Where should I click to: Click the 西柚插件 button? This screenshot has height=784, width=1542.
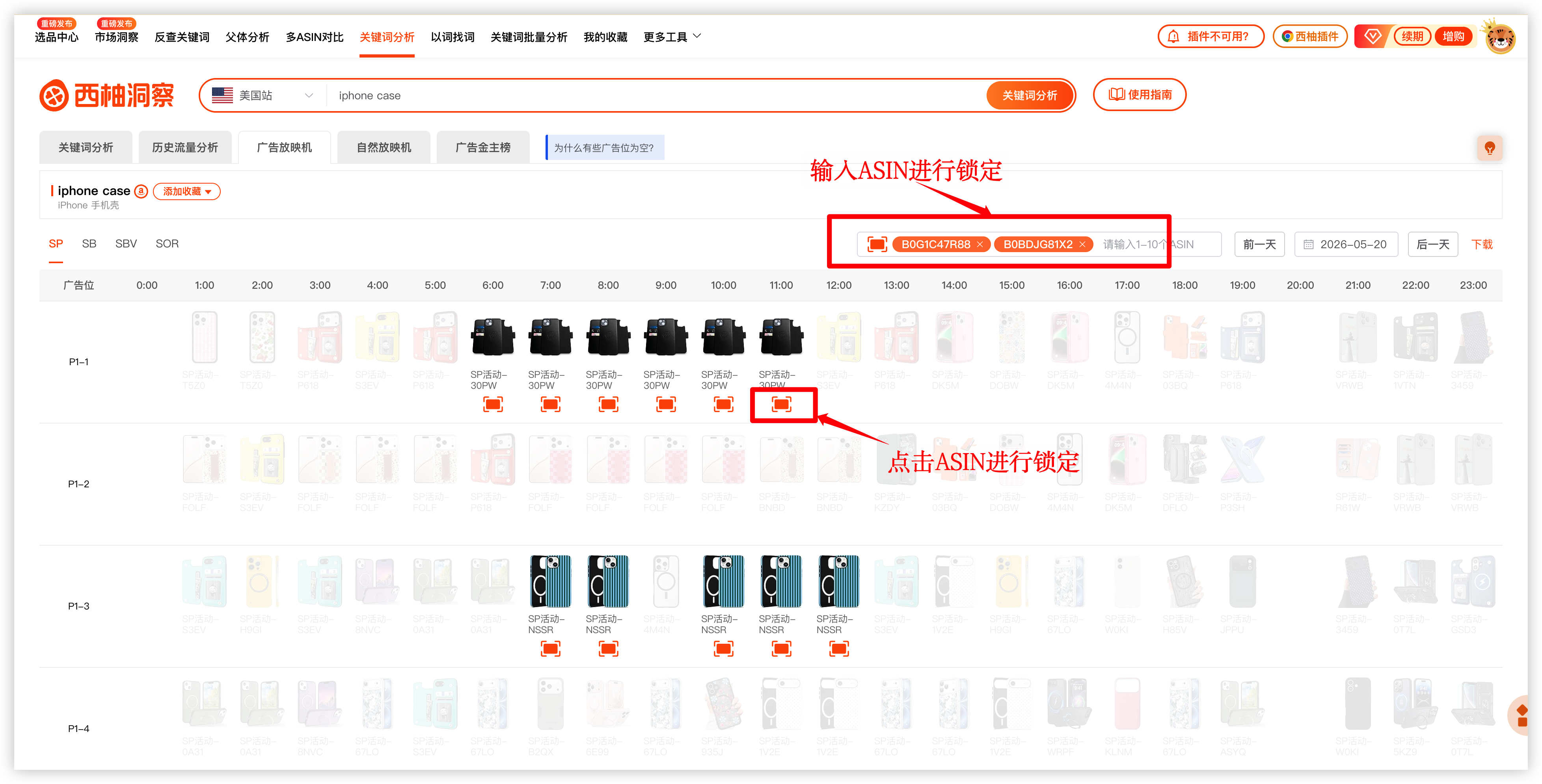[x=1310, y=37]
